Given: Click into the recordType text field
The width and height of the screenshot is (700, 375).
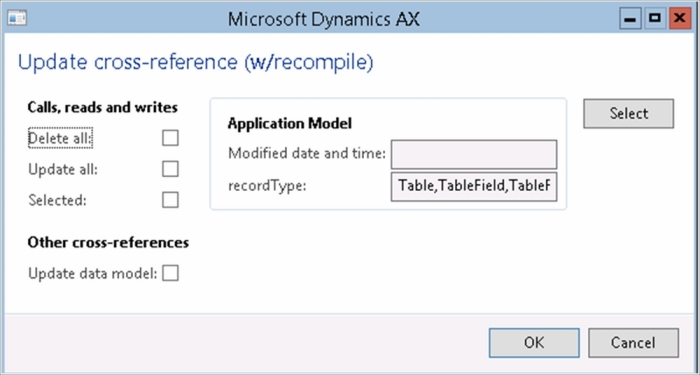Looking at the screenshot, I should (x=474, y=187).
